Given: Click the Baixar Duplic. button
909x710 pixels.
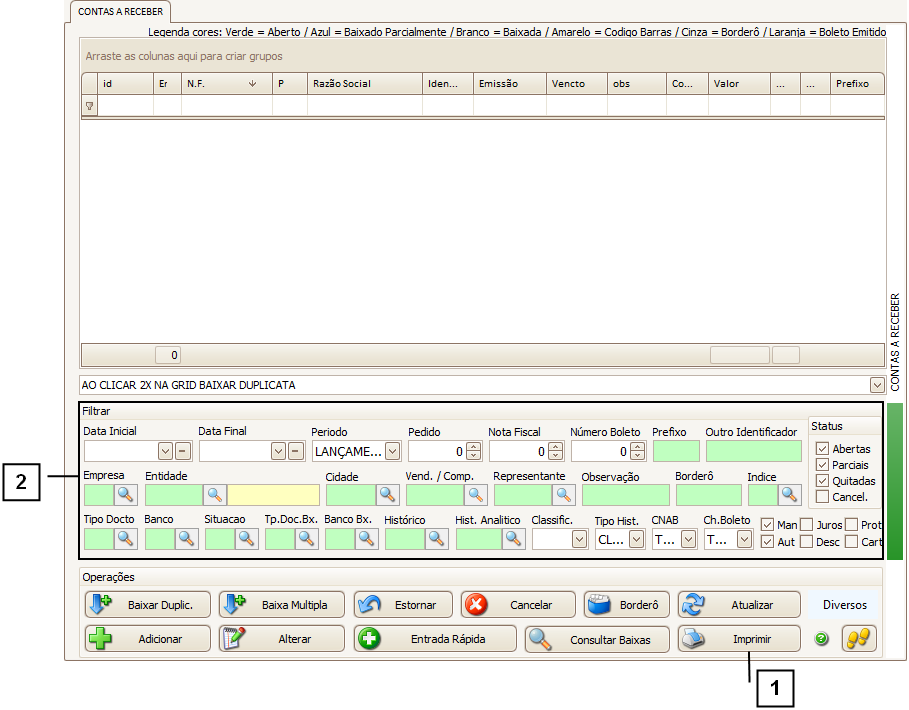Looking at the screenshot, I should pyautogui.click(x=147, y=605).
